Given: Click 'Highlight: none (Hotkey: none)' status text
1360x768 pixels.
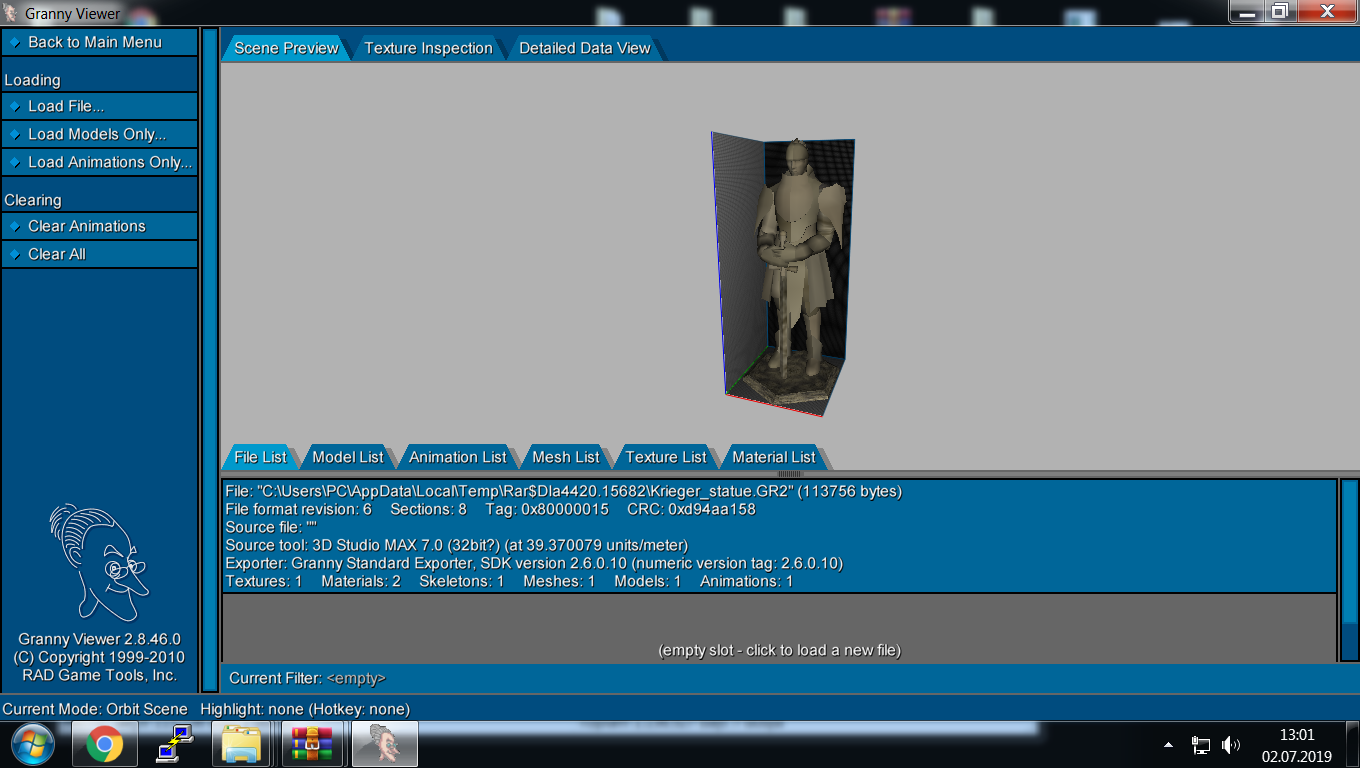Looking at the screenshot, I should tap(305, 709).
